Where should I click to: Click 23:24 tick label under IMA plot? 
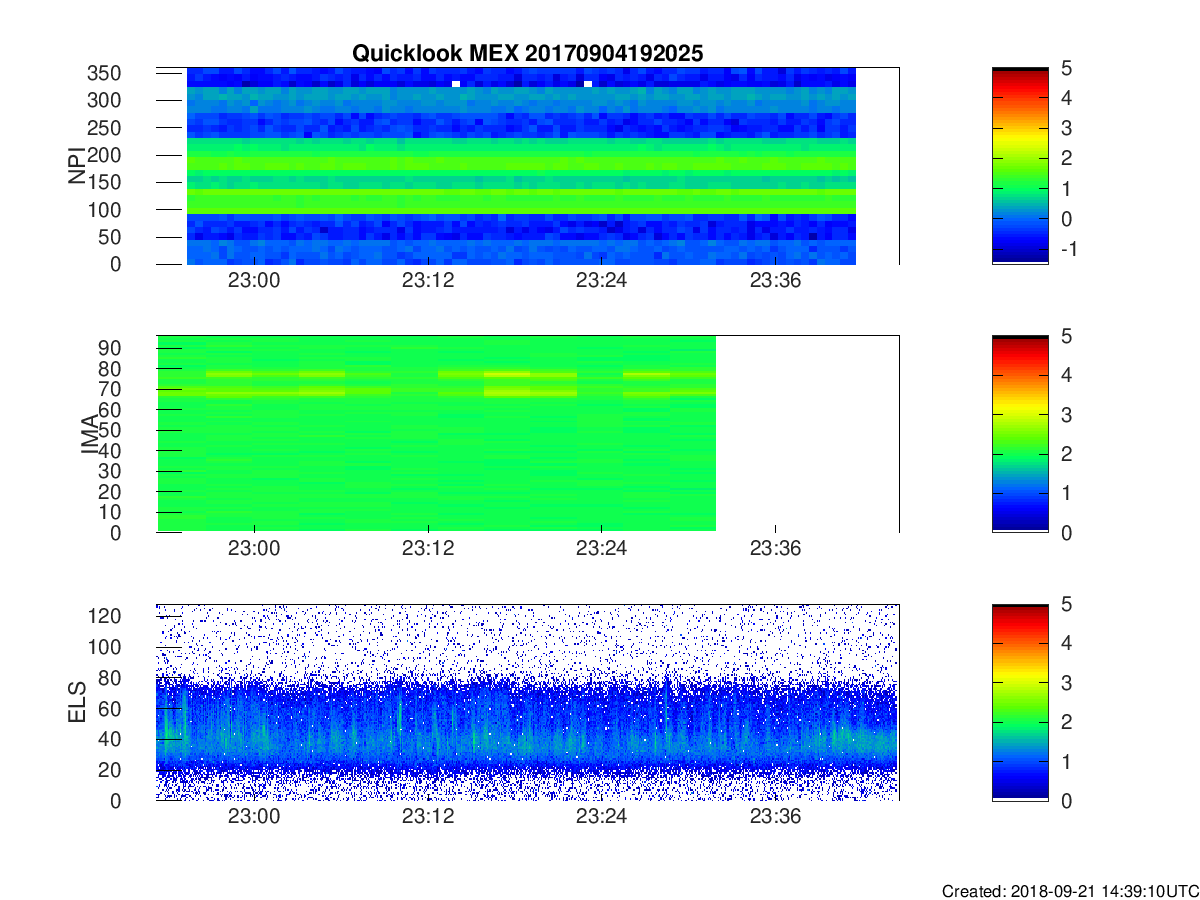tap(601, 550)
